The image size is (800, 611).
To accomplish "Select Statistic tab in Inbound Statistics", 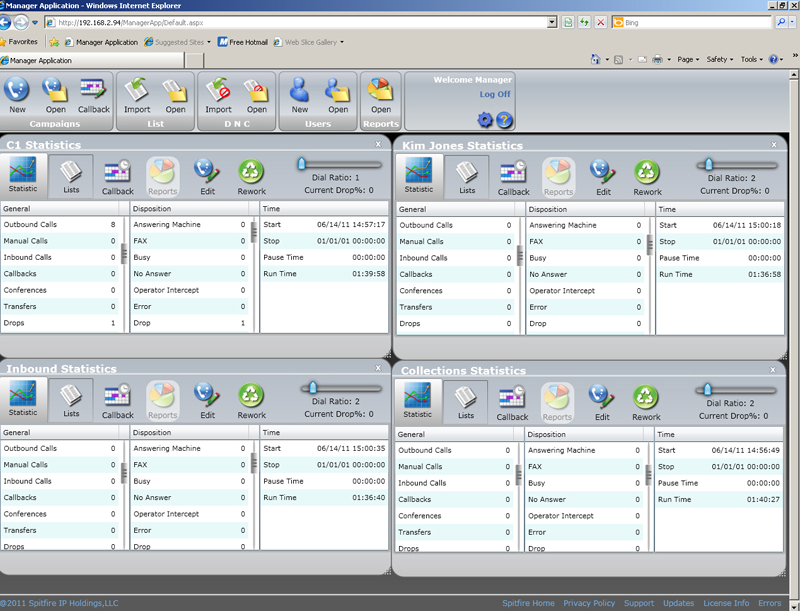I will [x=23, y=399].
